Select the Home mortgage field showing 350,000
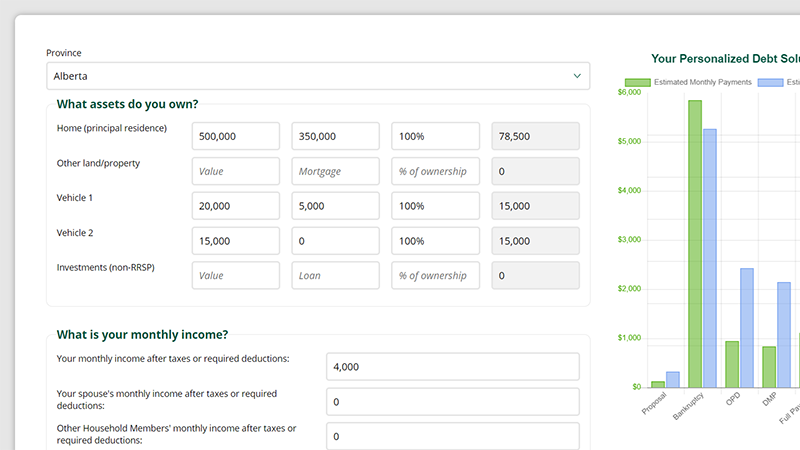 pyautogui.click(x=335, y=136)
